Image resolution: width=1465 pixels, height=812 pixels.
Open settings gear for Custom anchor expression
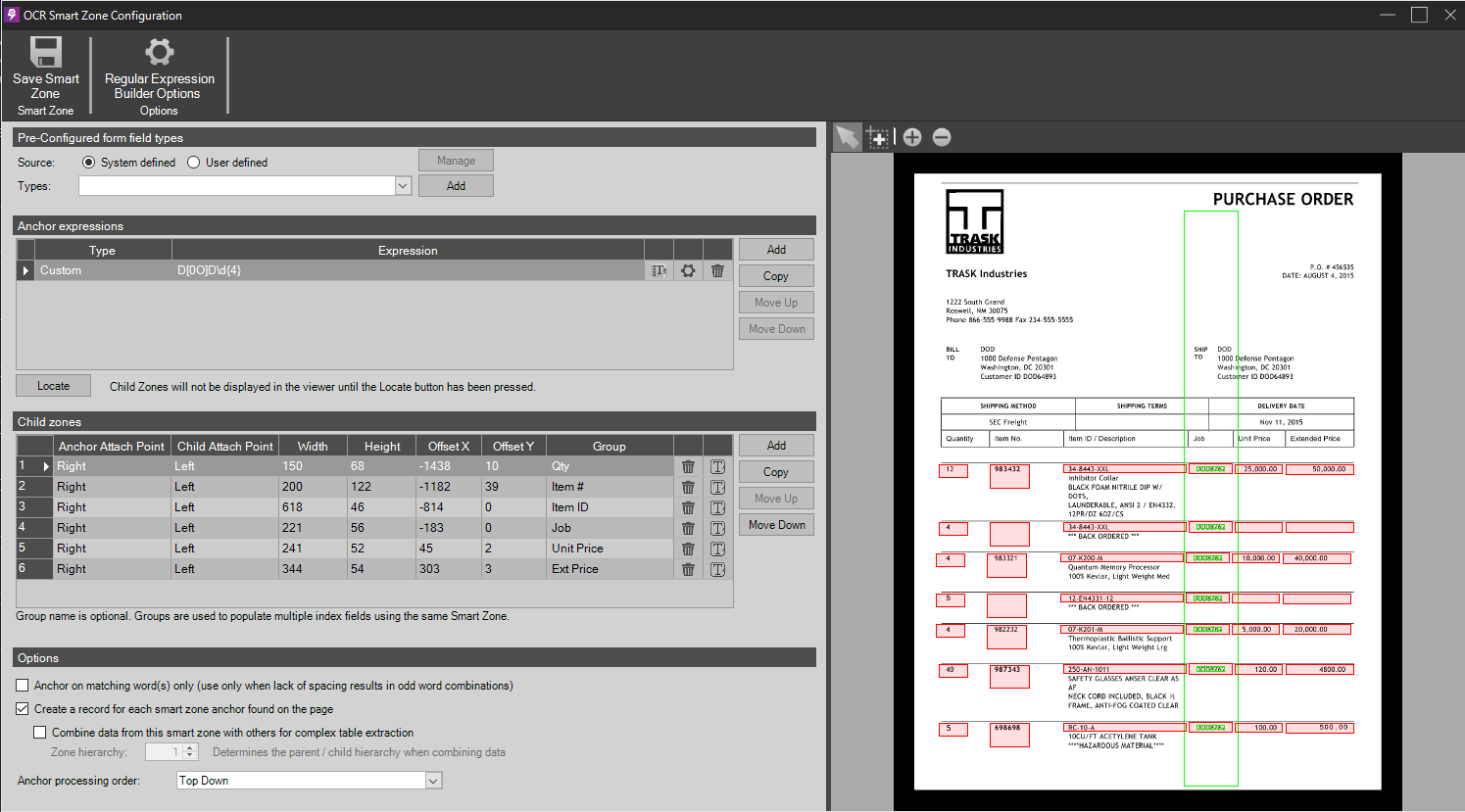pos(688,270)
